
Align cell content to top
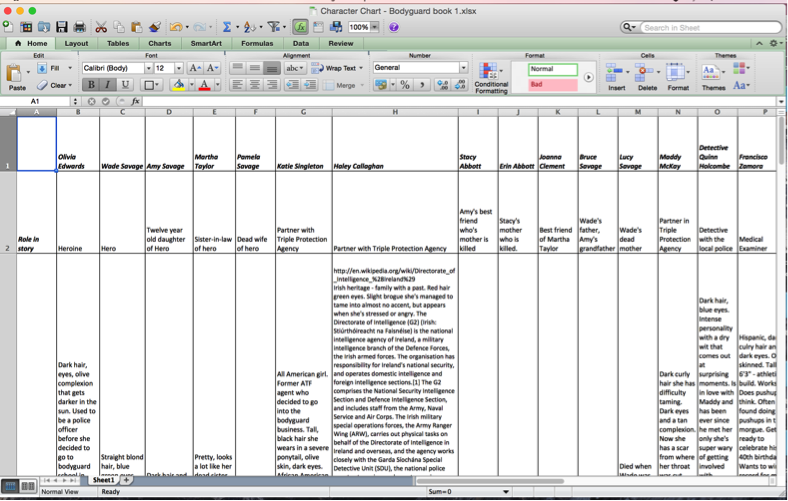[237, 68]
